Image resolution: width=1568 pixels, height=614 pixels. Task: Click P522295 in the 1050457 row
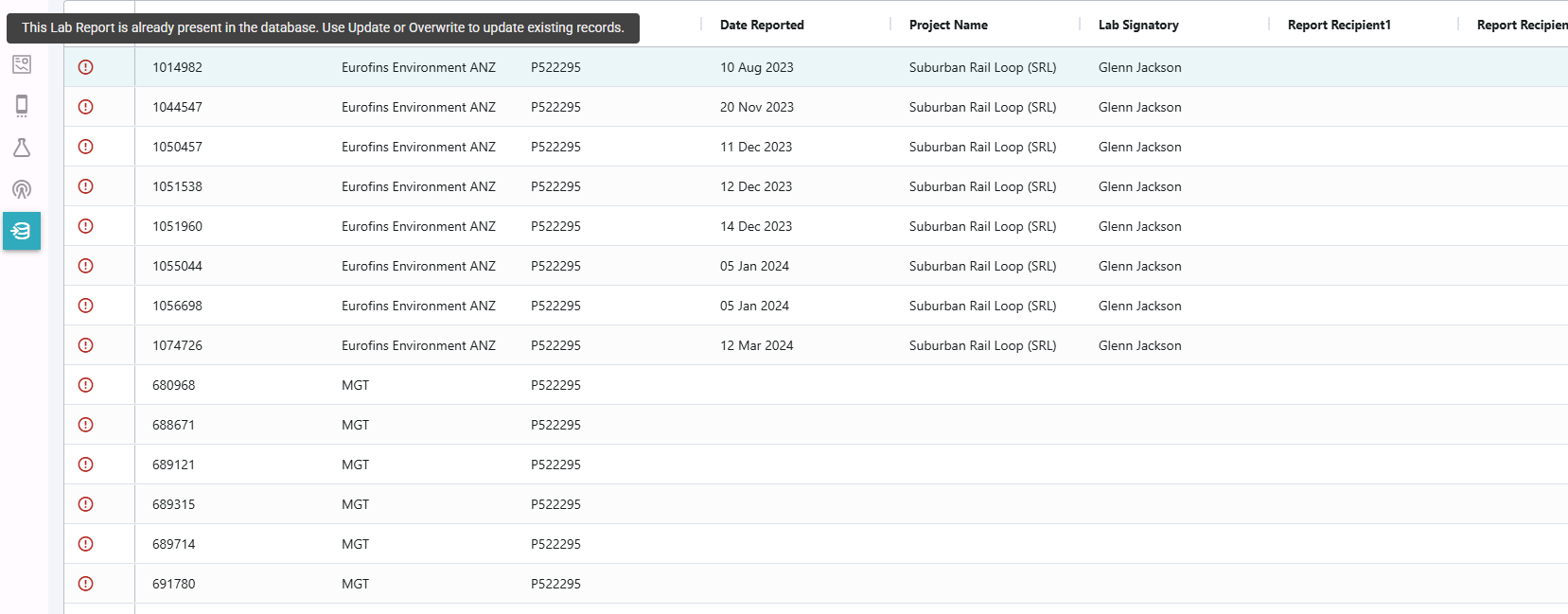tap(555, 147)
